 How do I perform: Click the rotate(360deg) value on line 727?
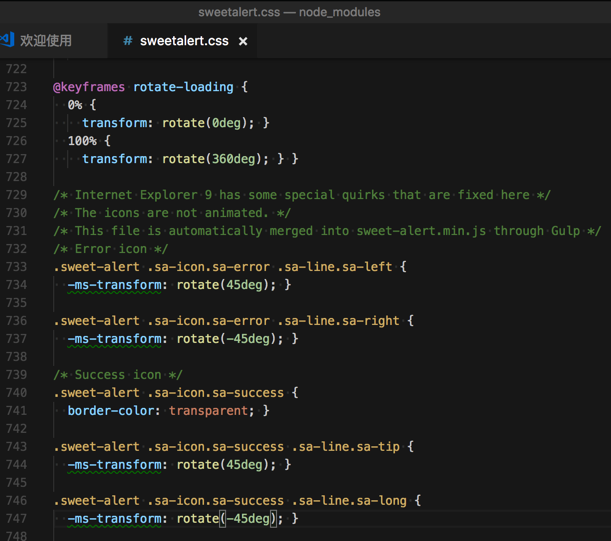coord(215,159)
